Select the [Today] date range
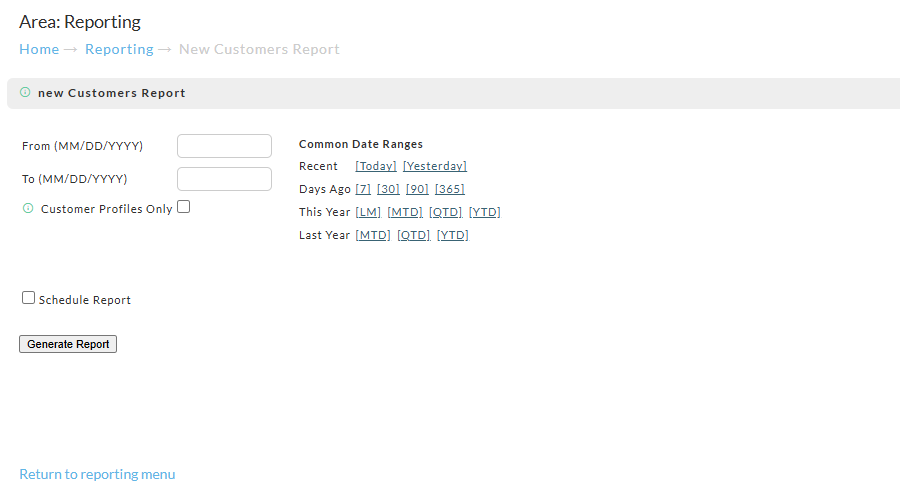Image resolution: width=900 pixels, height=498 pixels. pyautogui.click(x=376, y=166)
